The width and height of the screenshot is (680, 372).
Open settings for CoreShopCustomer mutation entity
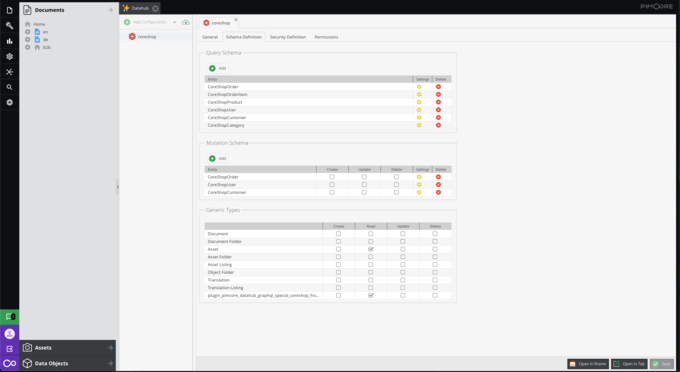[419, 193]
